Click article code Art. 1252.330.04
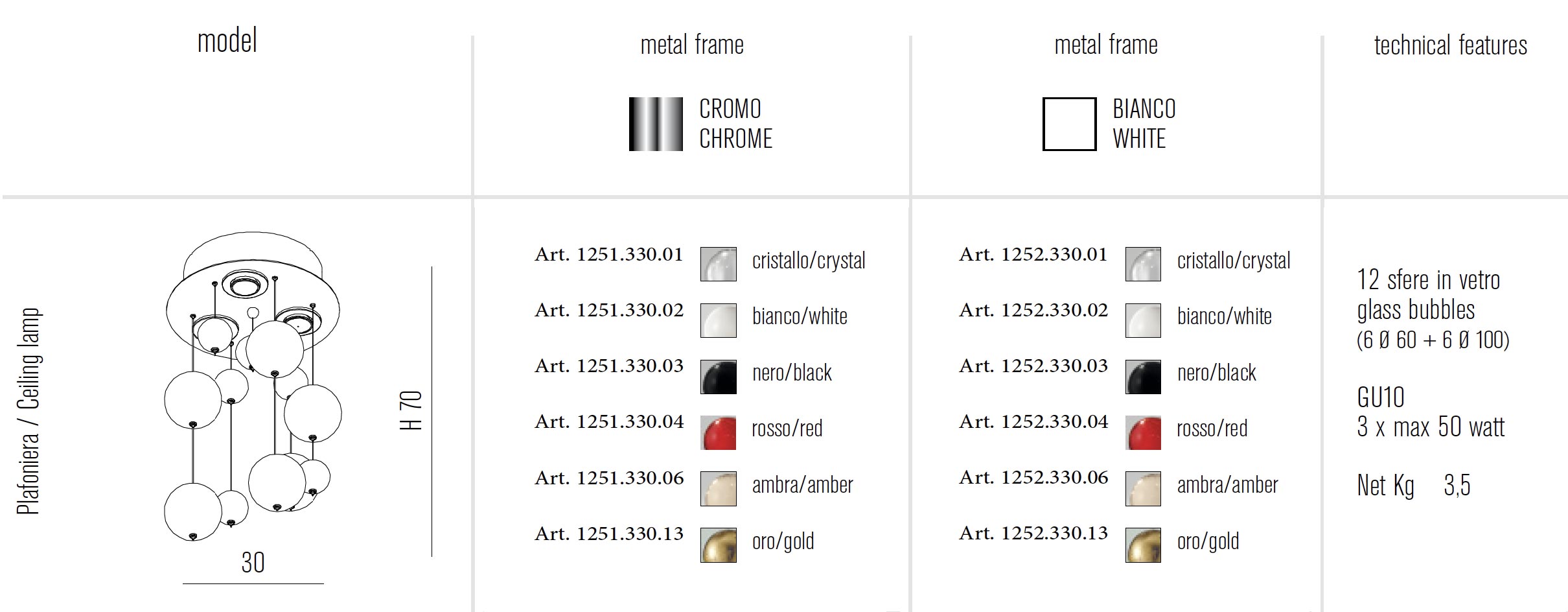This screenshot has height=612, width=1568. point(1033,421)
